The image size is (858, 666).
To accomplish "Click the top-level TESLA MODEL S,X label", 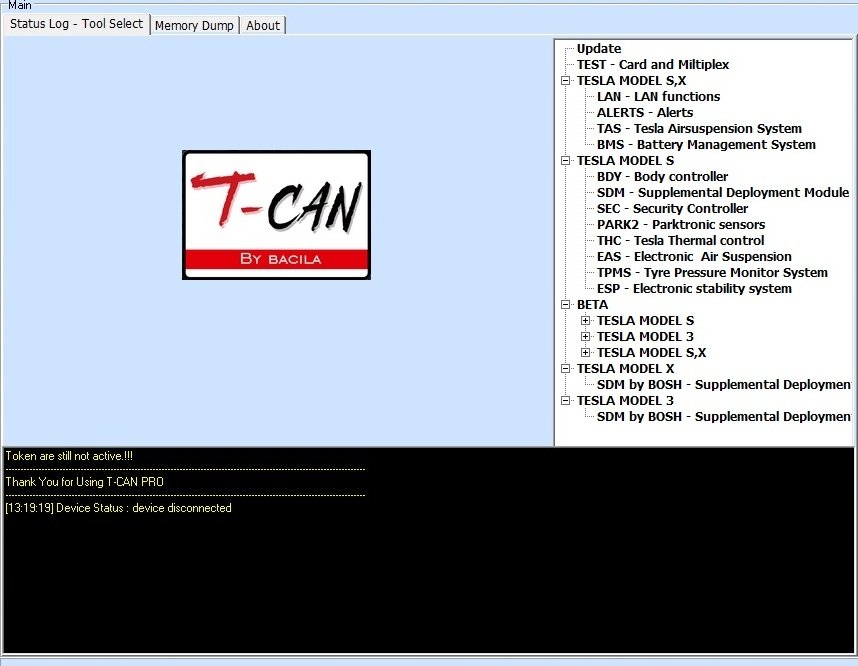I will coord(631,80).
